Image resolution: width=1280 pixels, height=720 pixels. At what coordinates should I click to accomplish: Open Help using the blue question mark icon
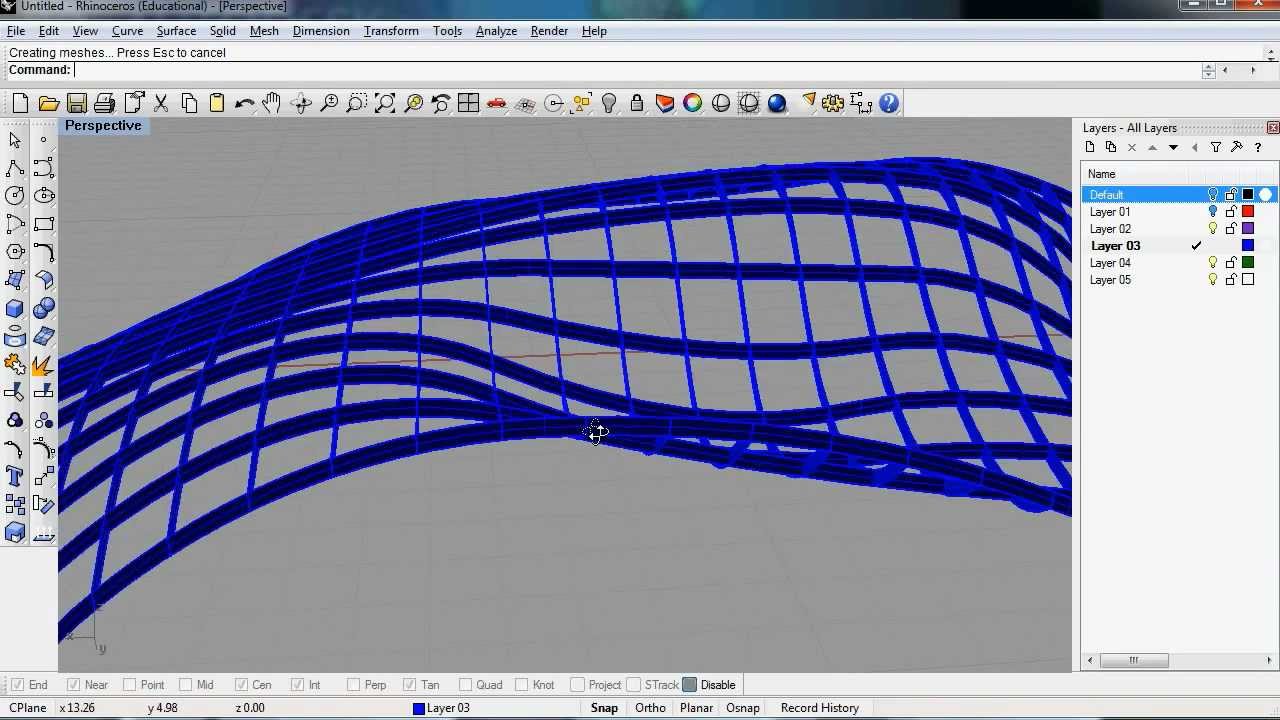coord(888,103)
